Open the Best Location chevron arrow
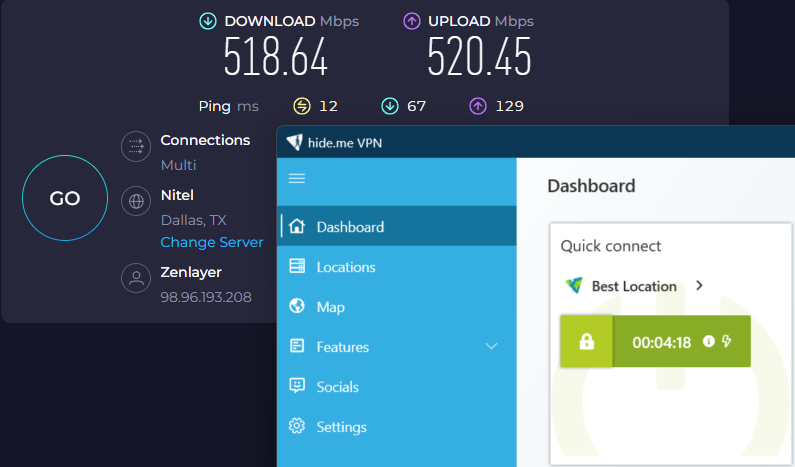The image size is (795, 467). (x=700, y=285)
